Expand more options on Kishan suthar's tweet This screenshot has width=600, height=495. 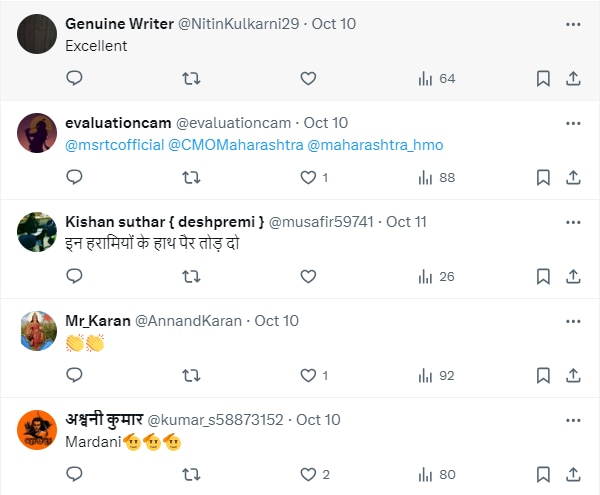point(573,221)
